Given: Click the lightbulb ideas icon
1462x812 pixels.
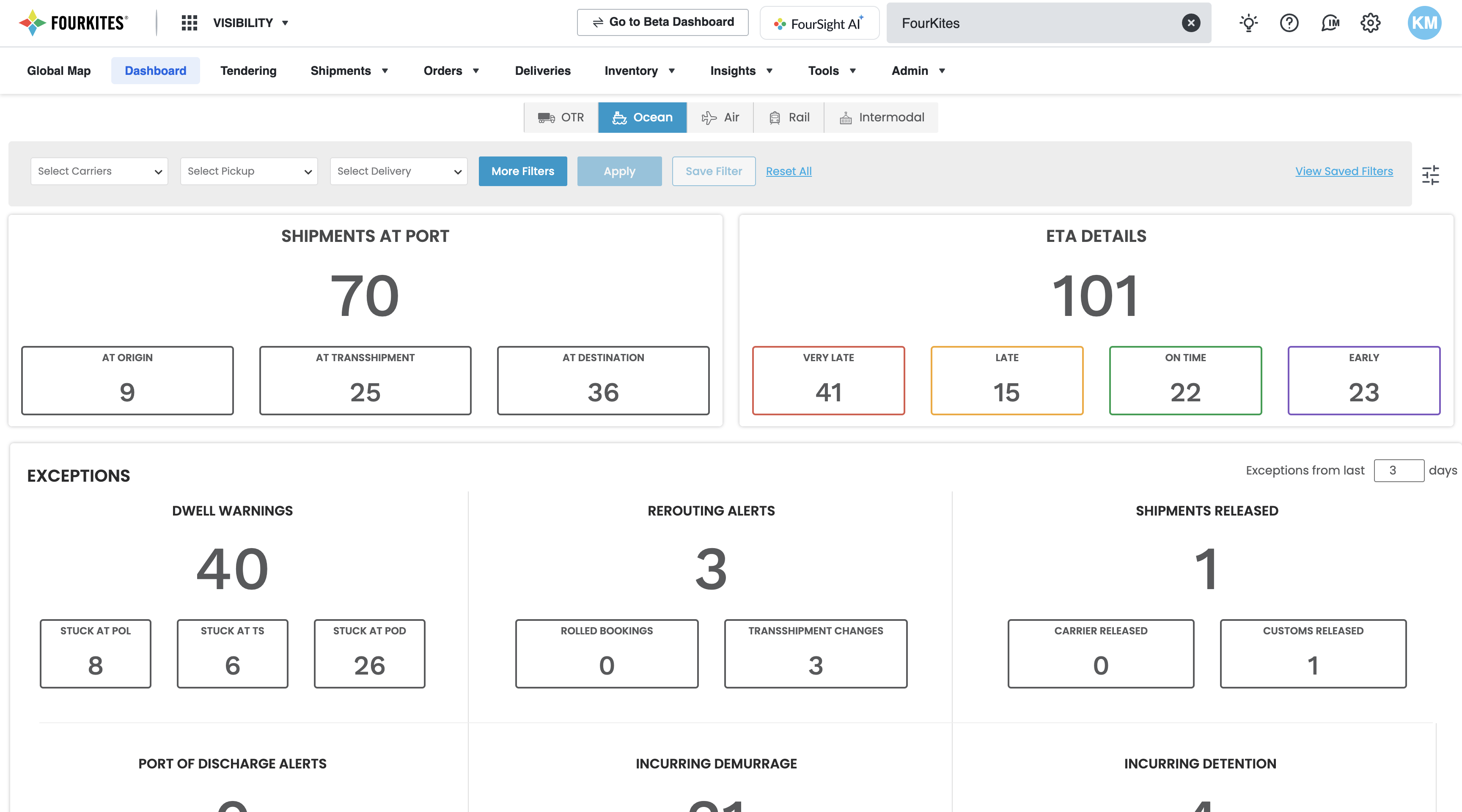Looking at the screenshot, I should pyautogui.click(x=1249, y=23).
